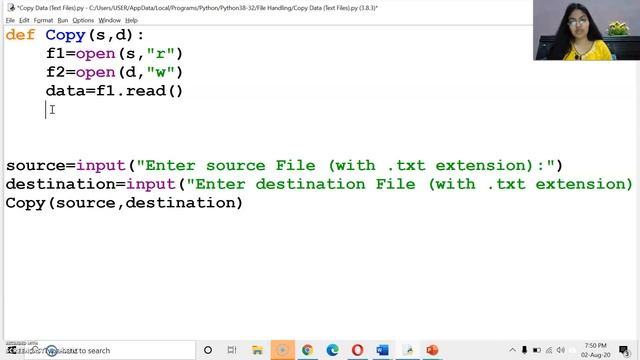Open the notification center icon

coord(624,350)
